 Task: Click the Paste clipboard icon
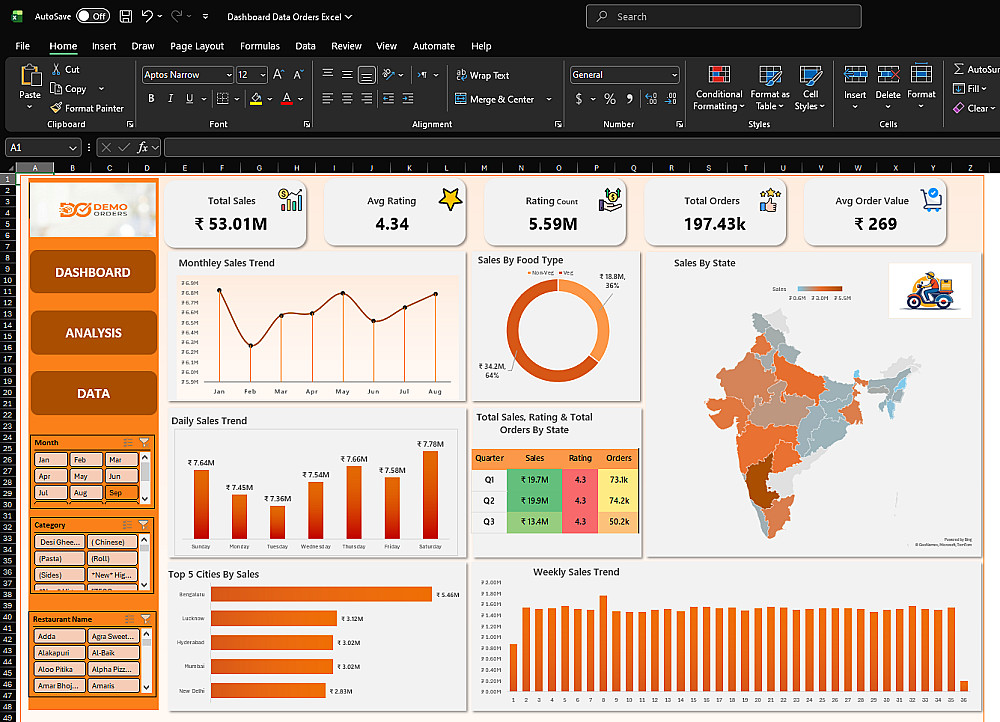(x=30, y=76)
